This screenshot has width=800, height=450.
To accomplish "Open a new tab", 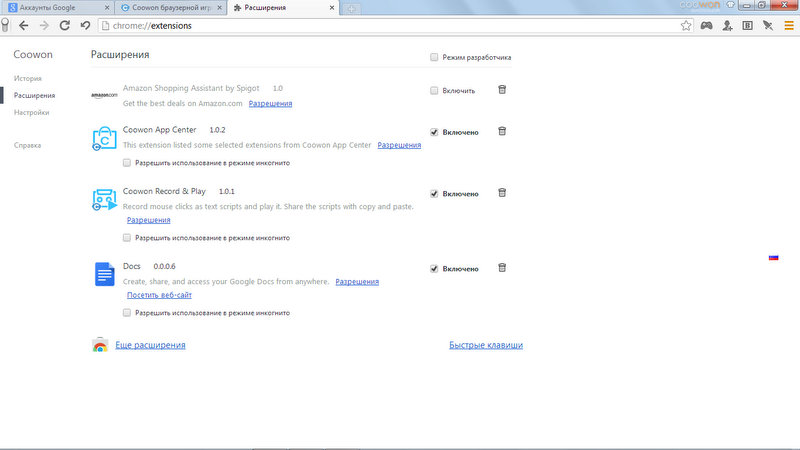I will [351, 9].
